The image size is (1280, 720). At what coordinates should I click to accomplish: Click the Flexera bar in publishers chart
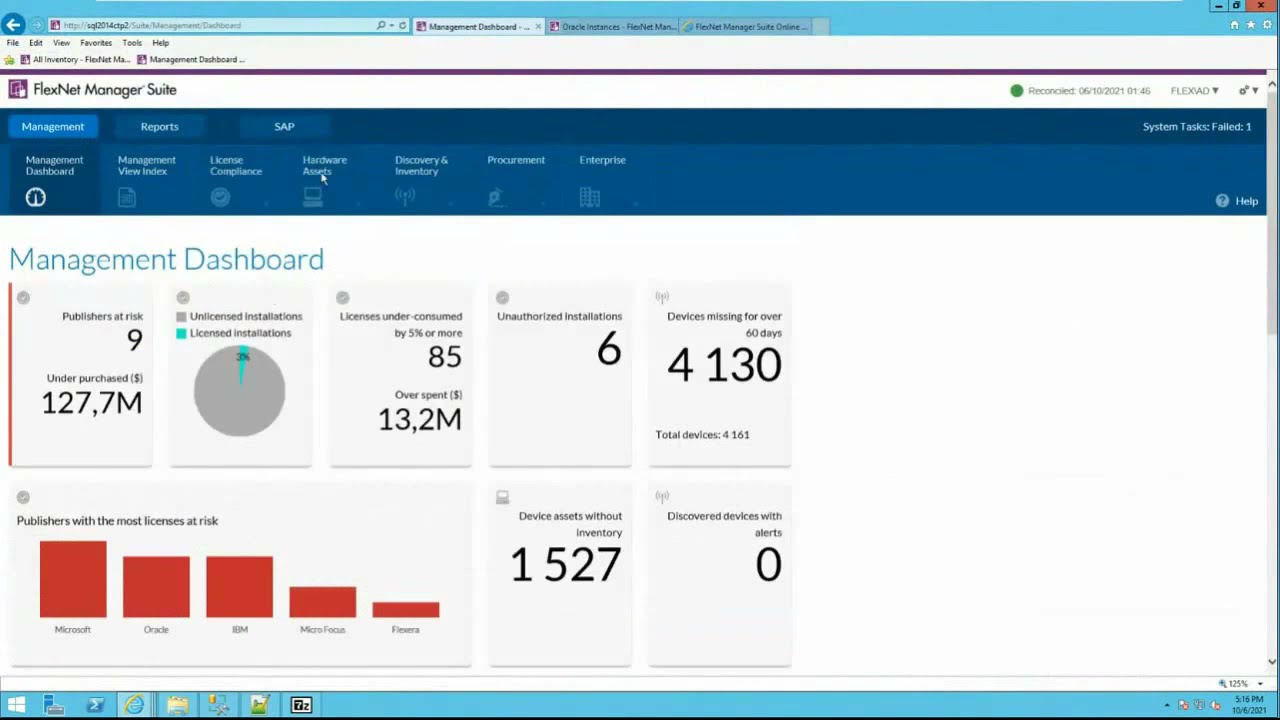coord(405,610)
